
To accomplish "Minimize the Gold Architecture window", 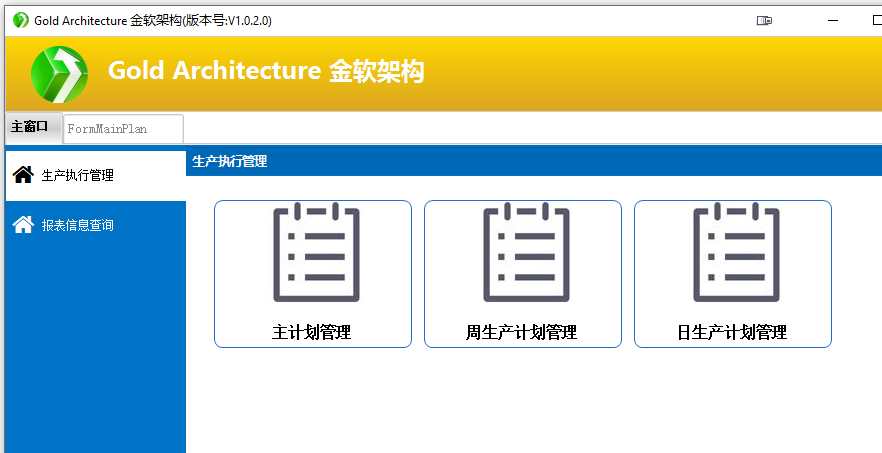I will [x=833, y=21].
